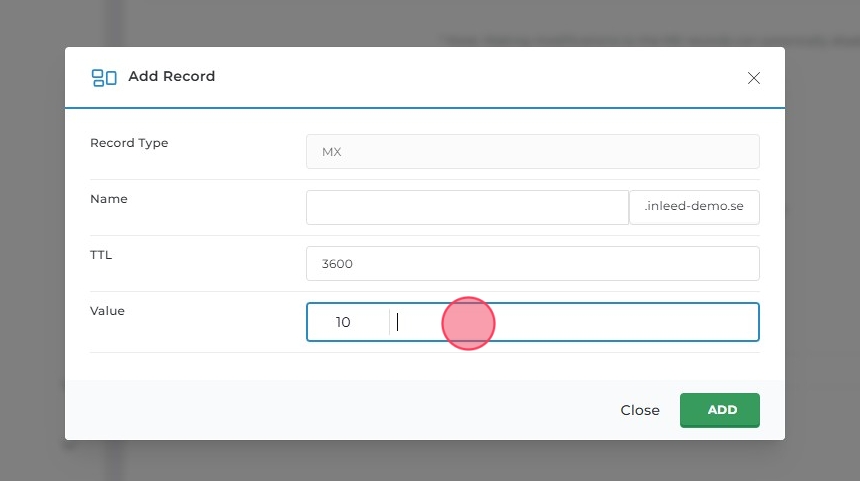Click the disabled MX Record Type field
Image resolution: width=860 pixels, height=481 pixels.
[x=532, y=152]
